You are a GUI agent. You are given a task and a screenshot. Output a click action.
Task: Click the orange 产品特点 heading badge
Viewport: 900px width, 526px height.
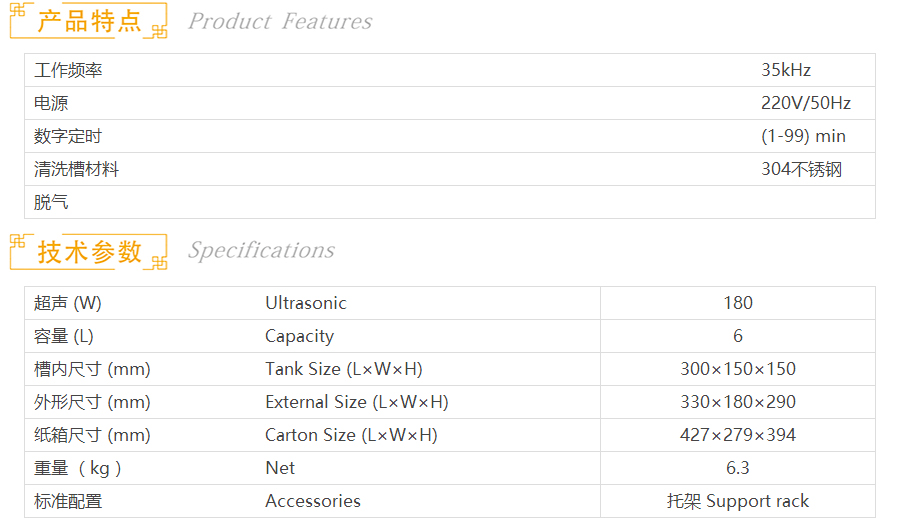click(x=89, y=21)
